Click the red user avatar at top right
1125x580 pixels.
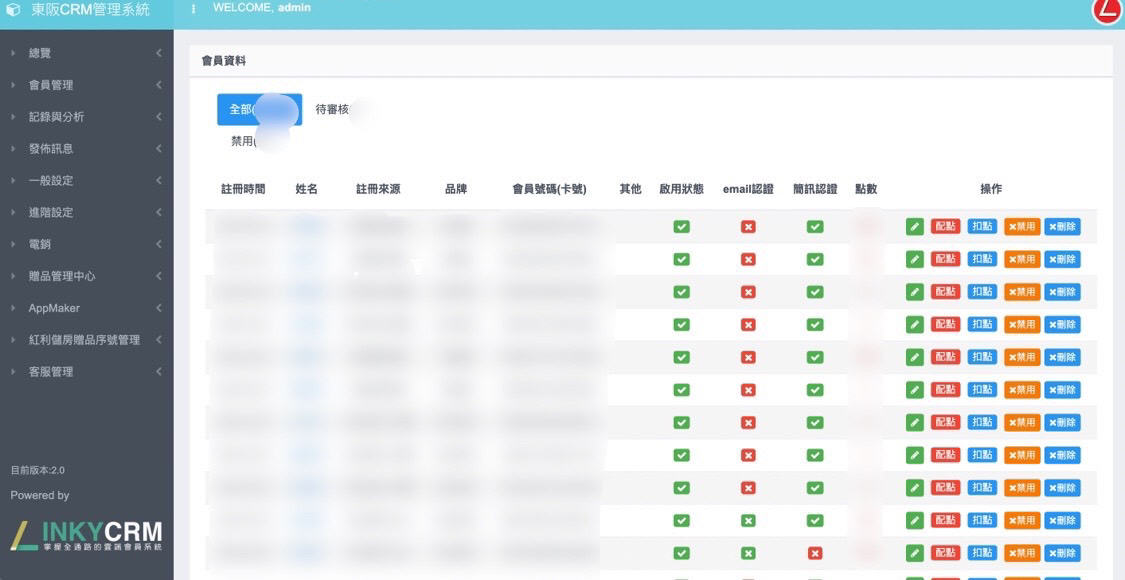coord(1107,9)
